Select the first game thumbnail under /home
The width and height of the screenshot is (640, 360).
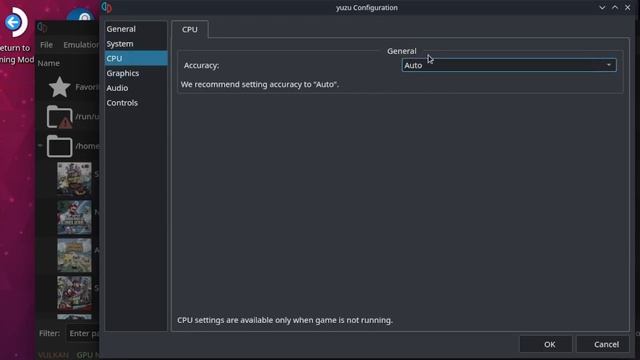[x=74, y=178]
